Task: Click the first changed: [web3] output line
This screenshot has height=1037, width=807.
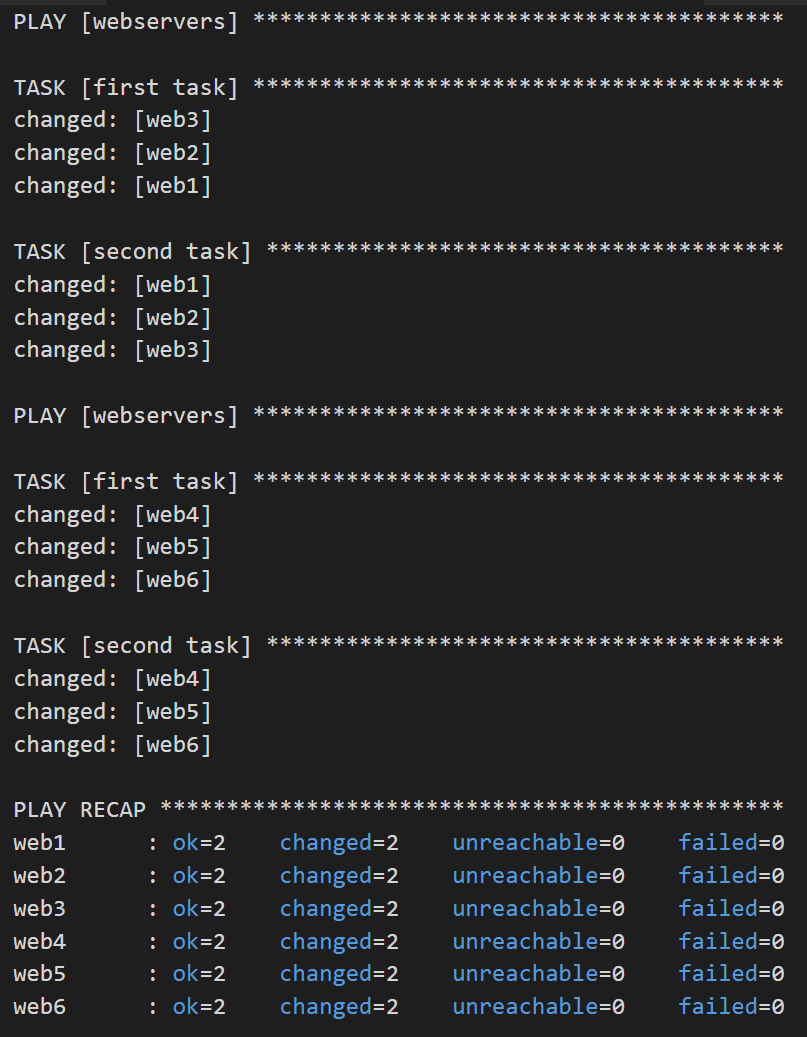Action: [113, 121]
